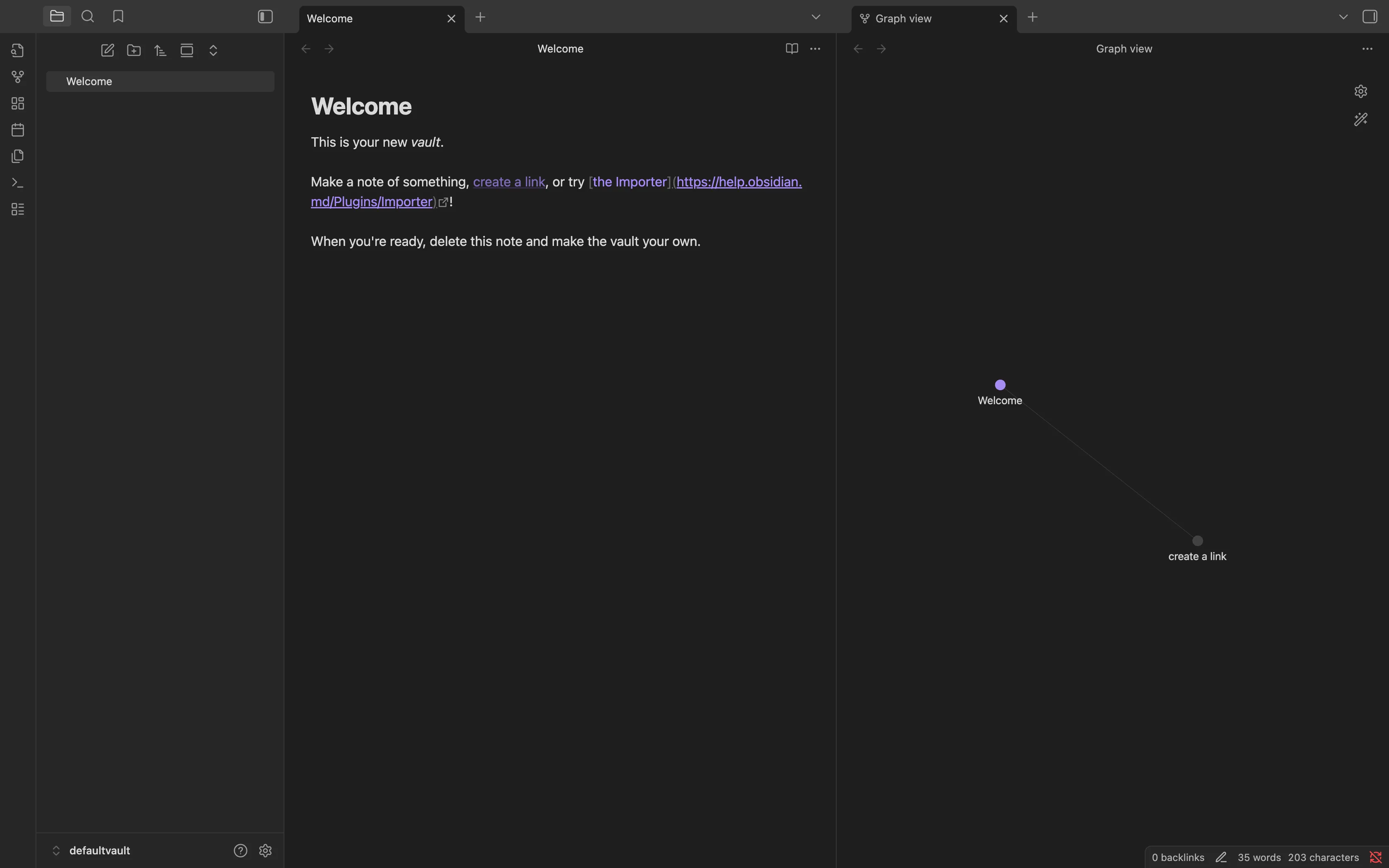This screenshot has width=1389, height=868.
Task: Expand tab list dropdown in Welcome pane
Action: click(816, 17)
